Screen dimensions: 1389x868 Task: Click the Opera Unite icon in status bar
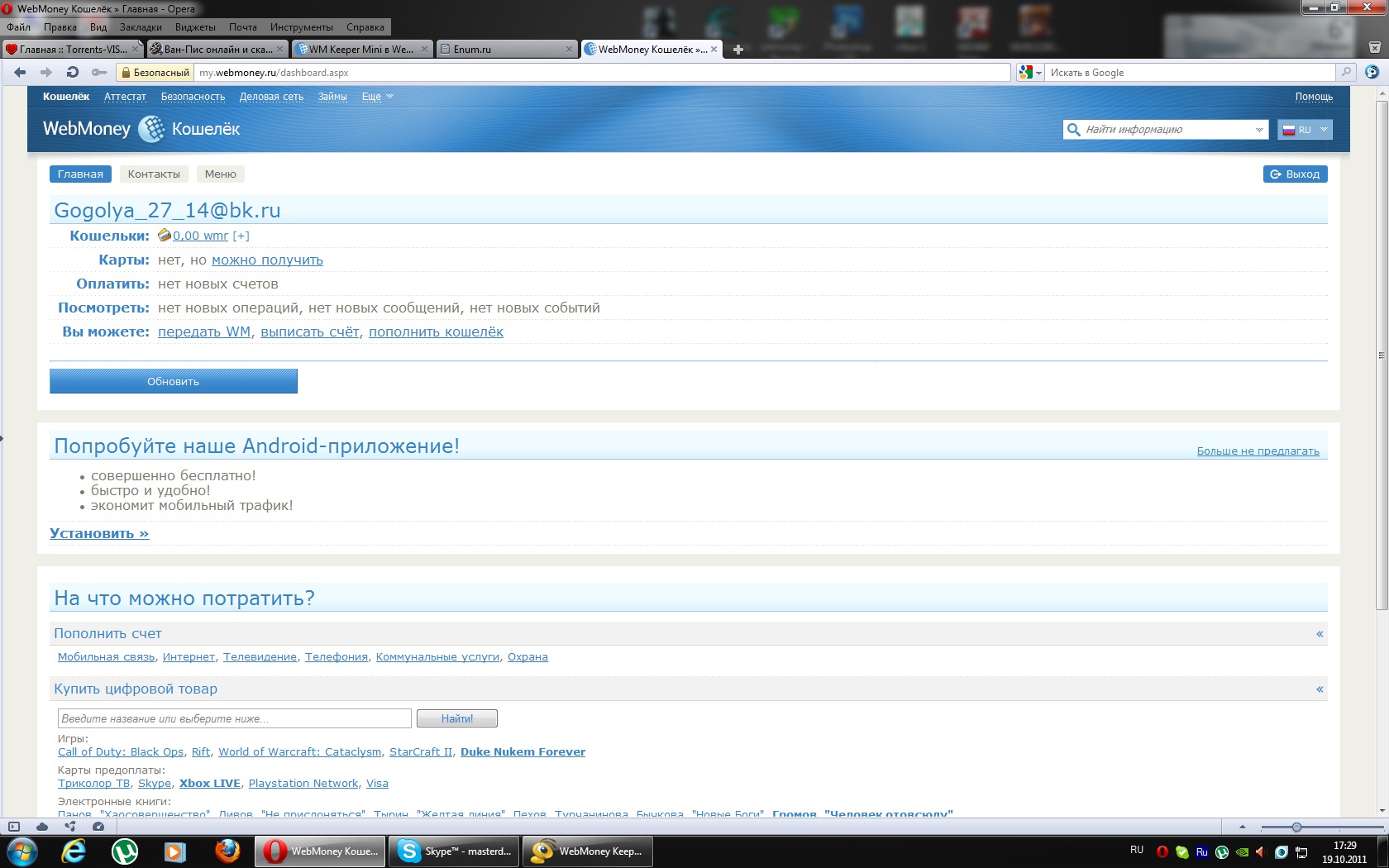coord(70,827)
